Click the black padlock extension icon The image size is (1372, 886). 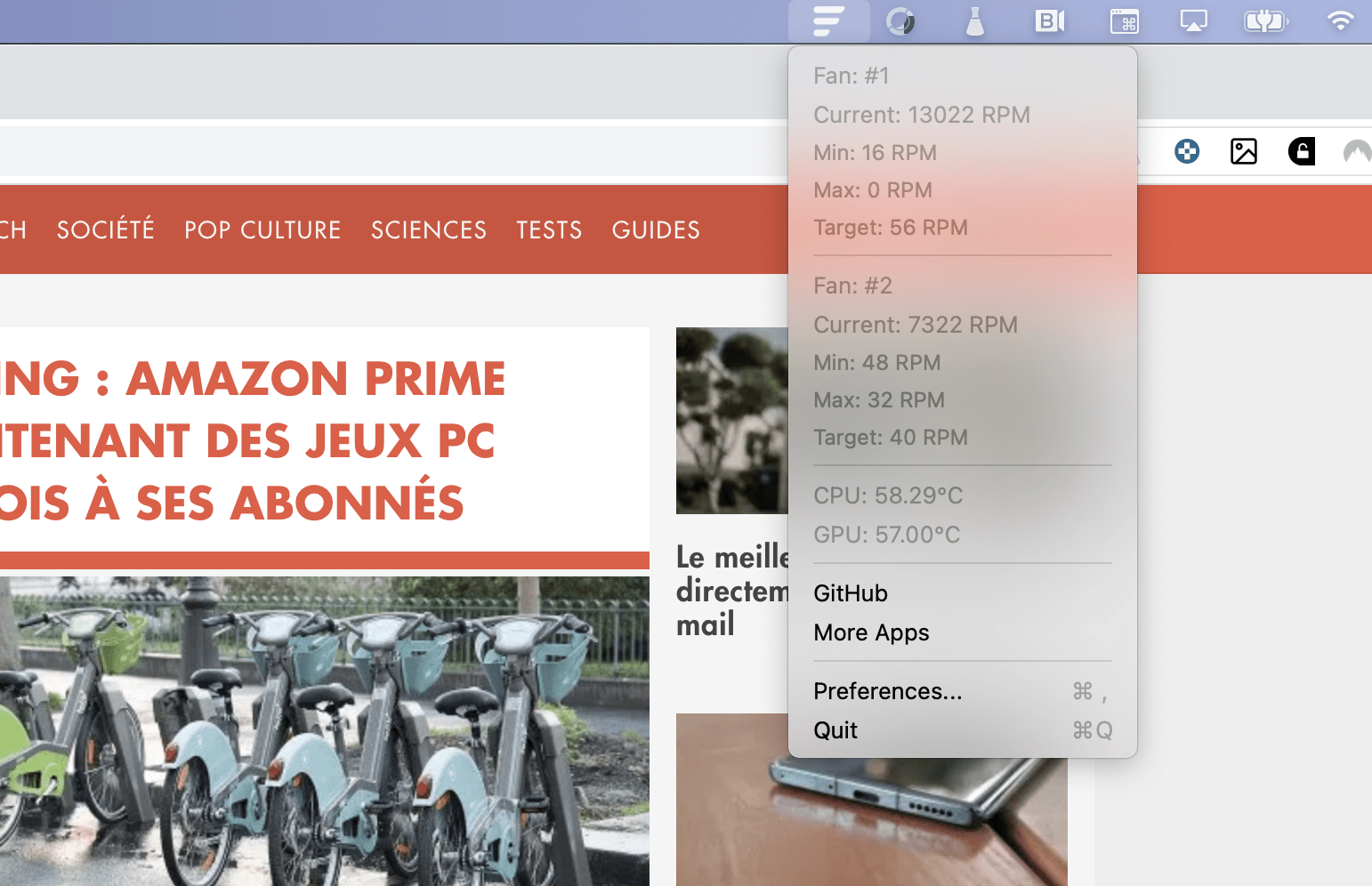[x=1302, y=151]
